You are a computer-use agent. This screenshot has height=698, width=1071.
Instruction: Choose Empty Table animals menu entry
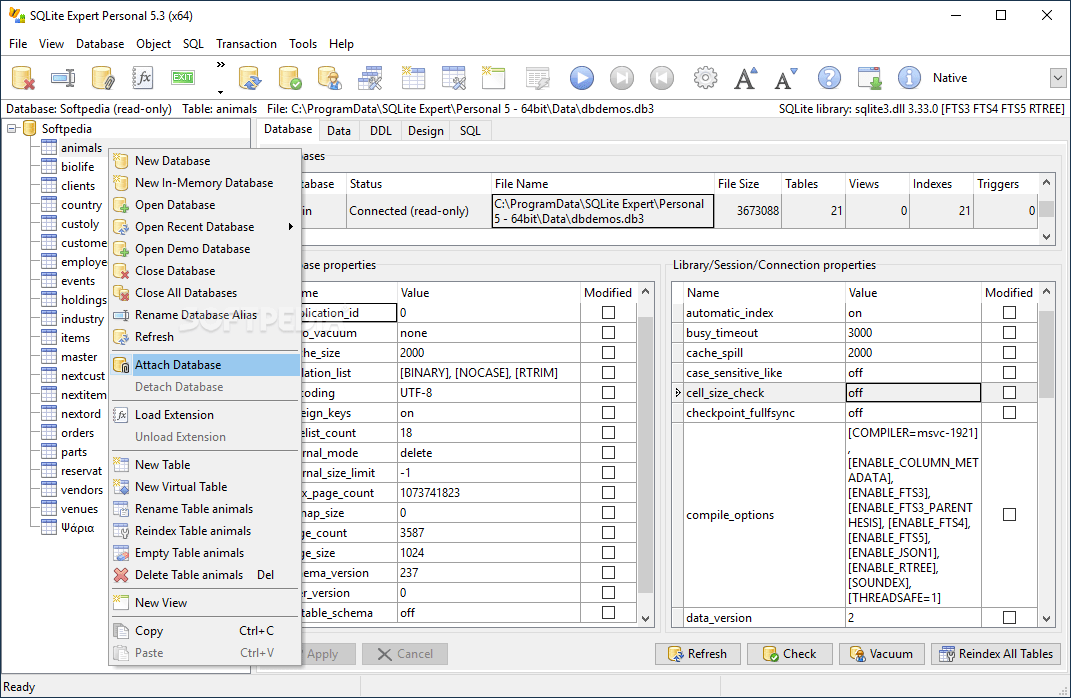pyautogui.click(x=205, y=553)
